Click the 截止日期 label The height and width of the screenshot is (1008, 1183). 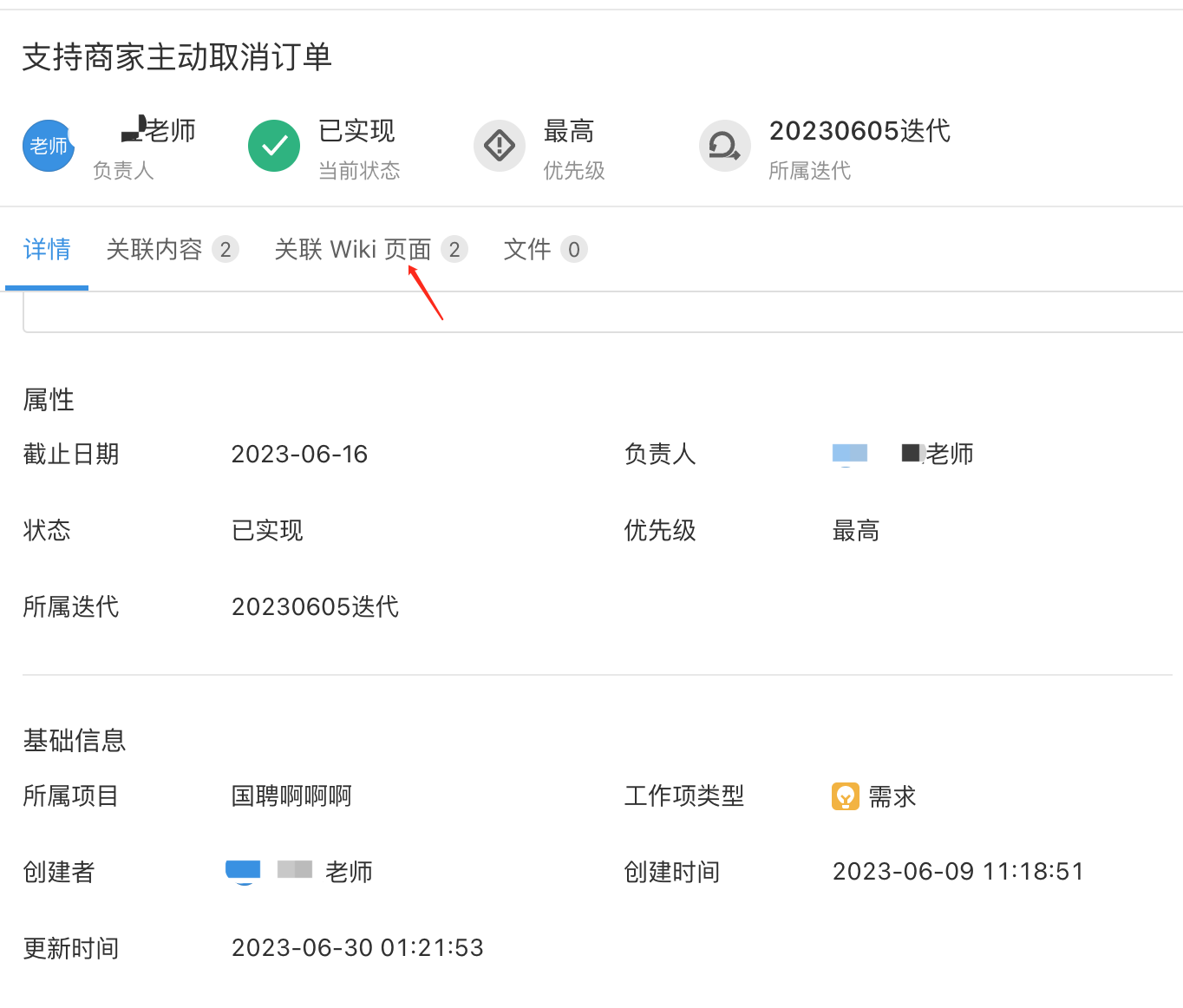71,454
